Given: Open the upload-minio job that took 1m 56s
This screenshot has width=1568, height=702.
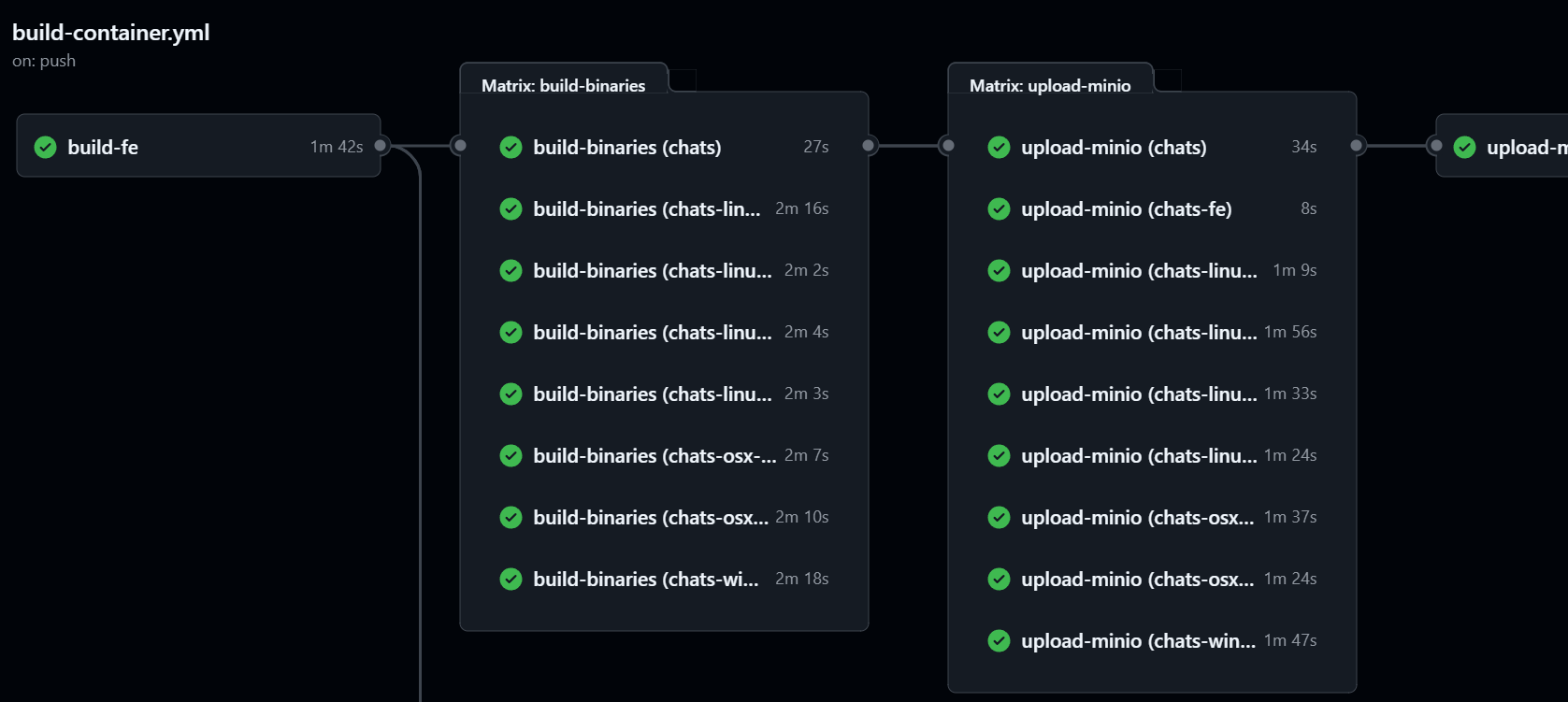Looking at the screenshot, I should pyautogui.click(x=1138, y=332).
